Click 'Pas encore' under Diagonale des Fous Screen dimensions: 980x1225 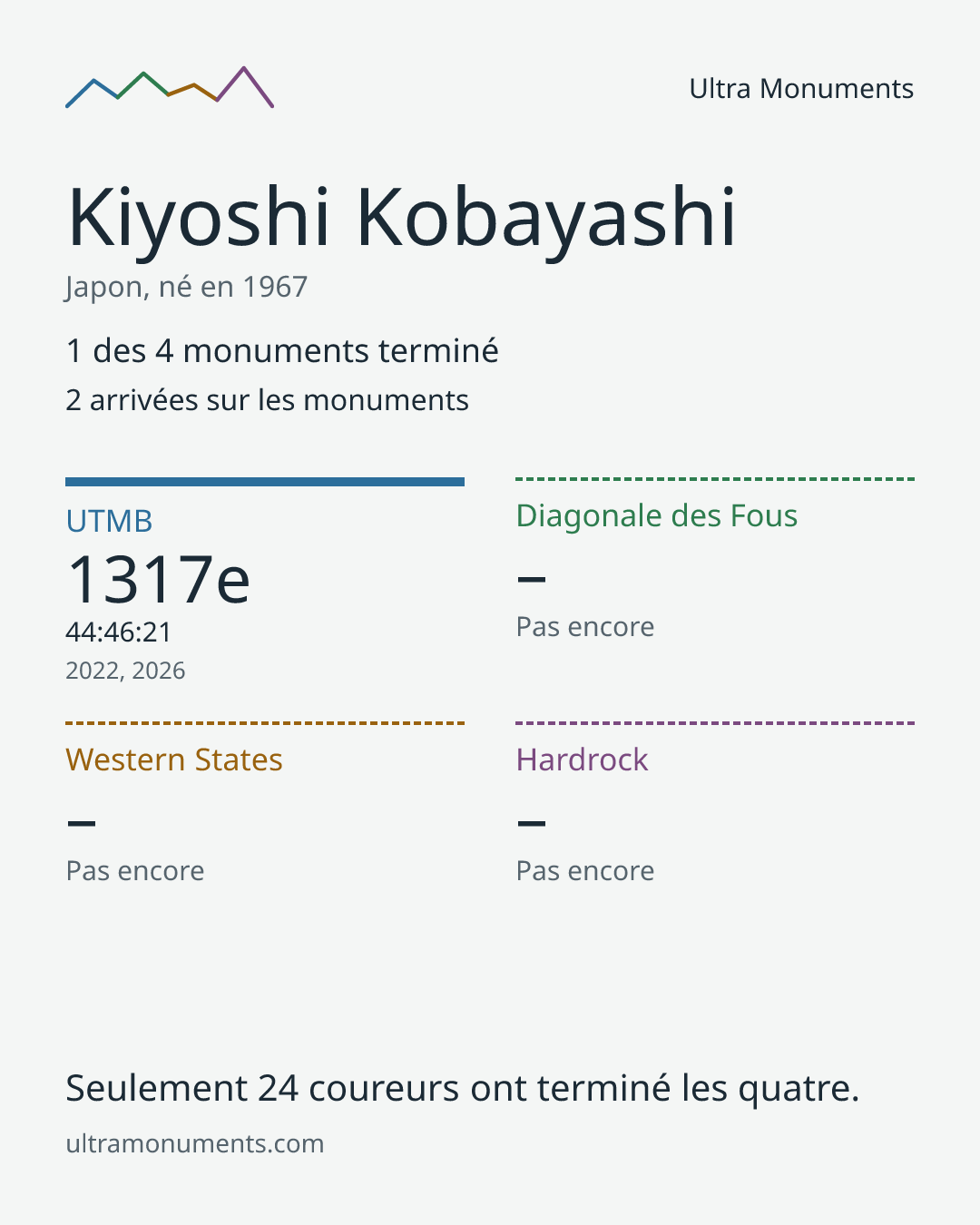click(x=585, y=627)
